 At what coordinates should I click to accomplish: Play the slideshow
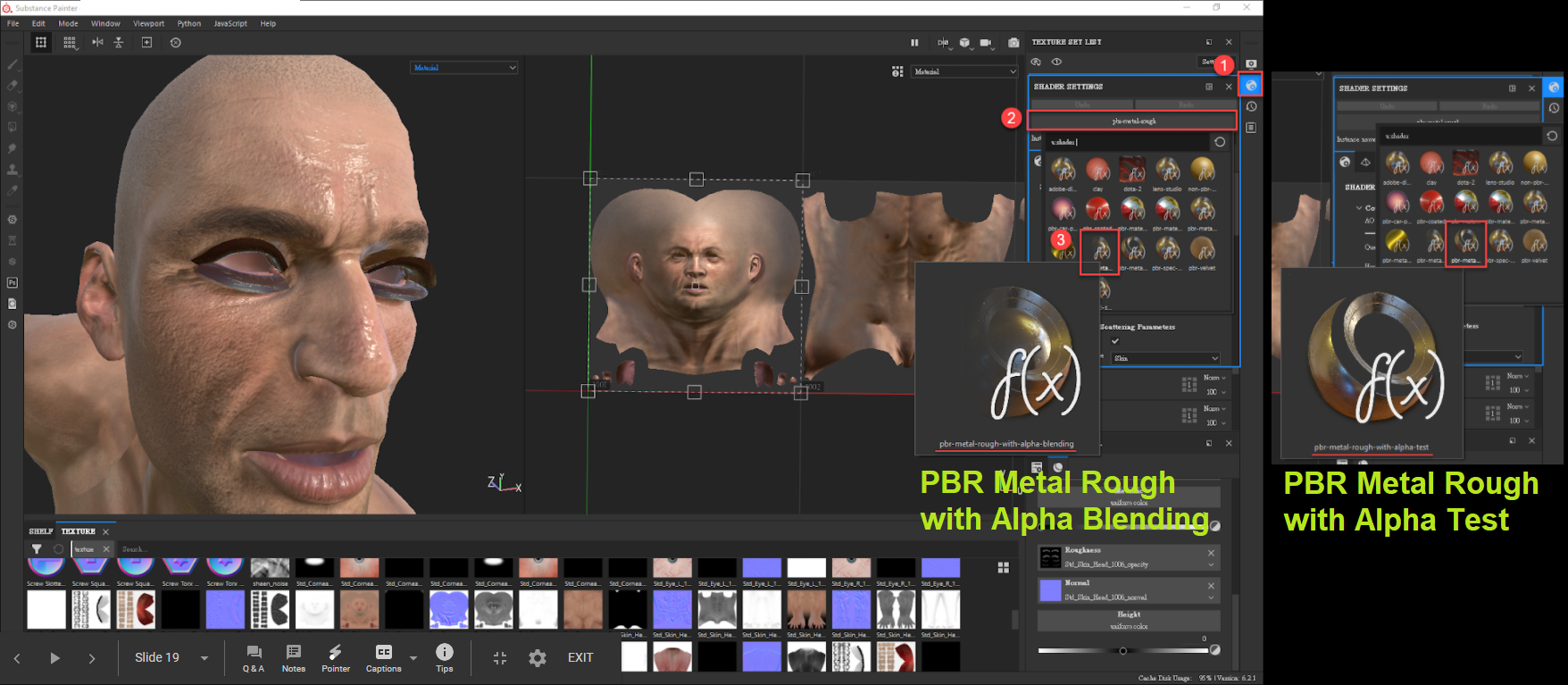tap(54, 658)
